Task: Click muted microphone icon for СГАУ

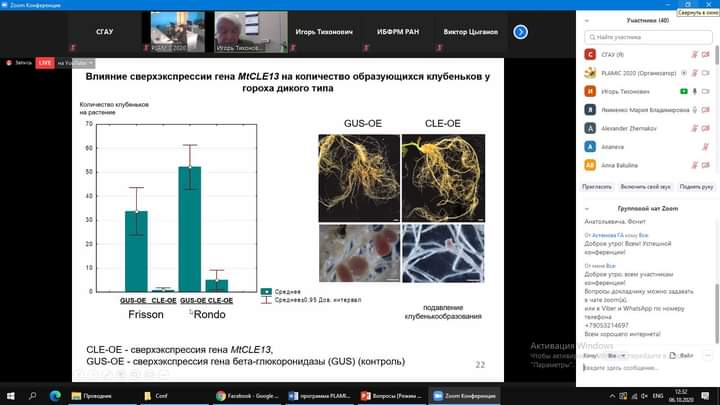Action: point(695,55)
